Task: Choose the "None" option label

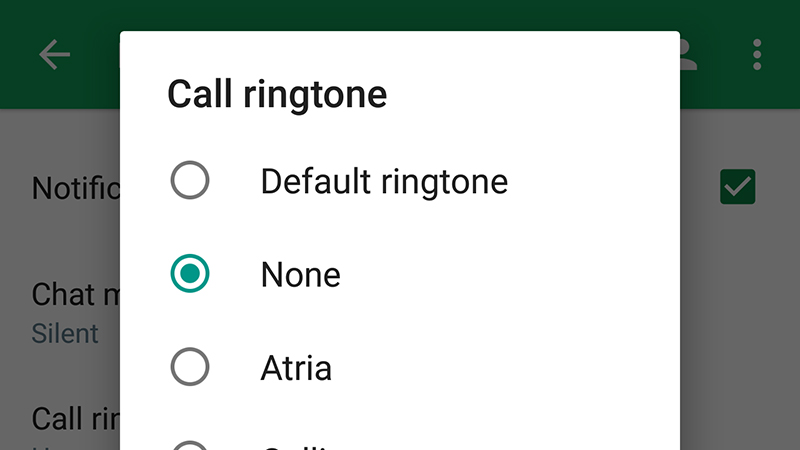Action: tap(301, 275)
